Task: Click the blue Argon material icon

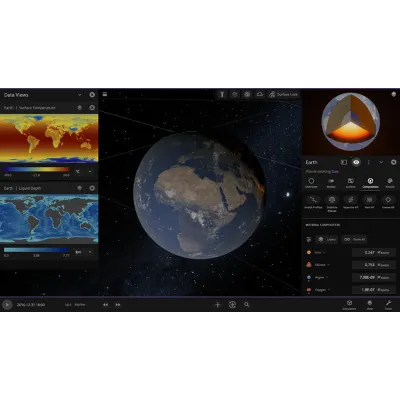Action: pos(309,277)
